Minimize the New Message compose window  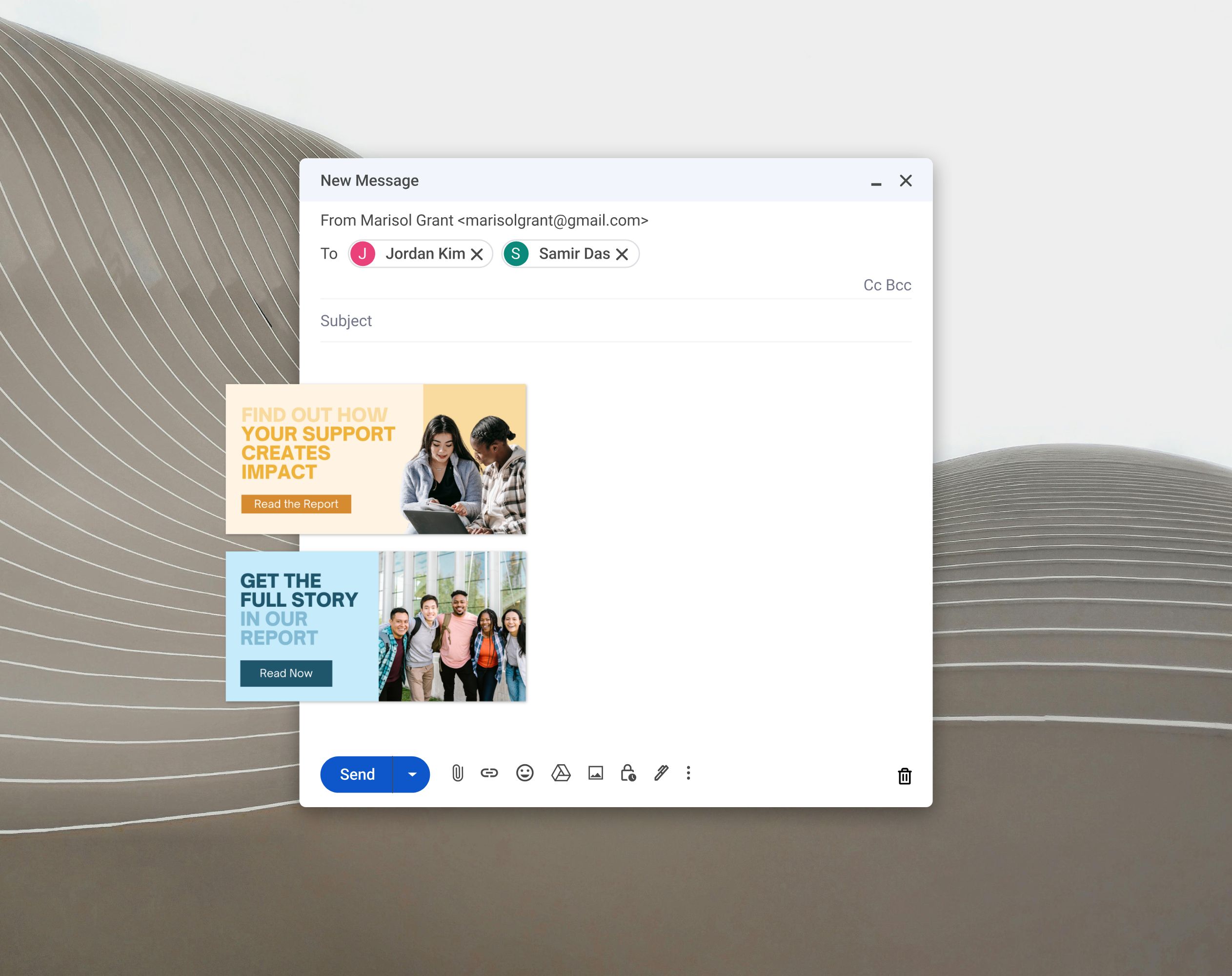(x=876, y=183)
